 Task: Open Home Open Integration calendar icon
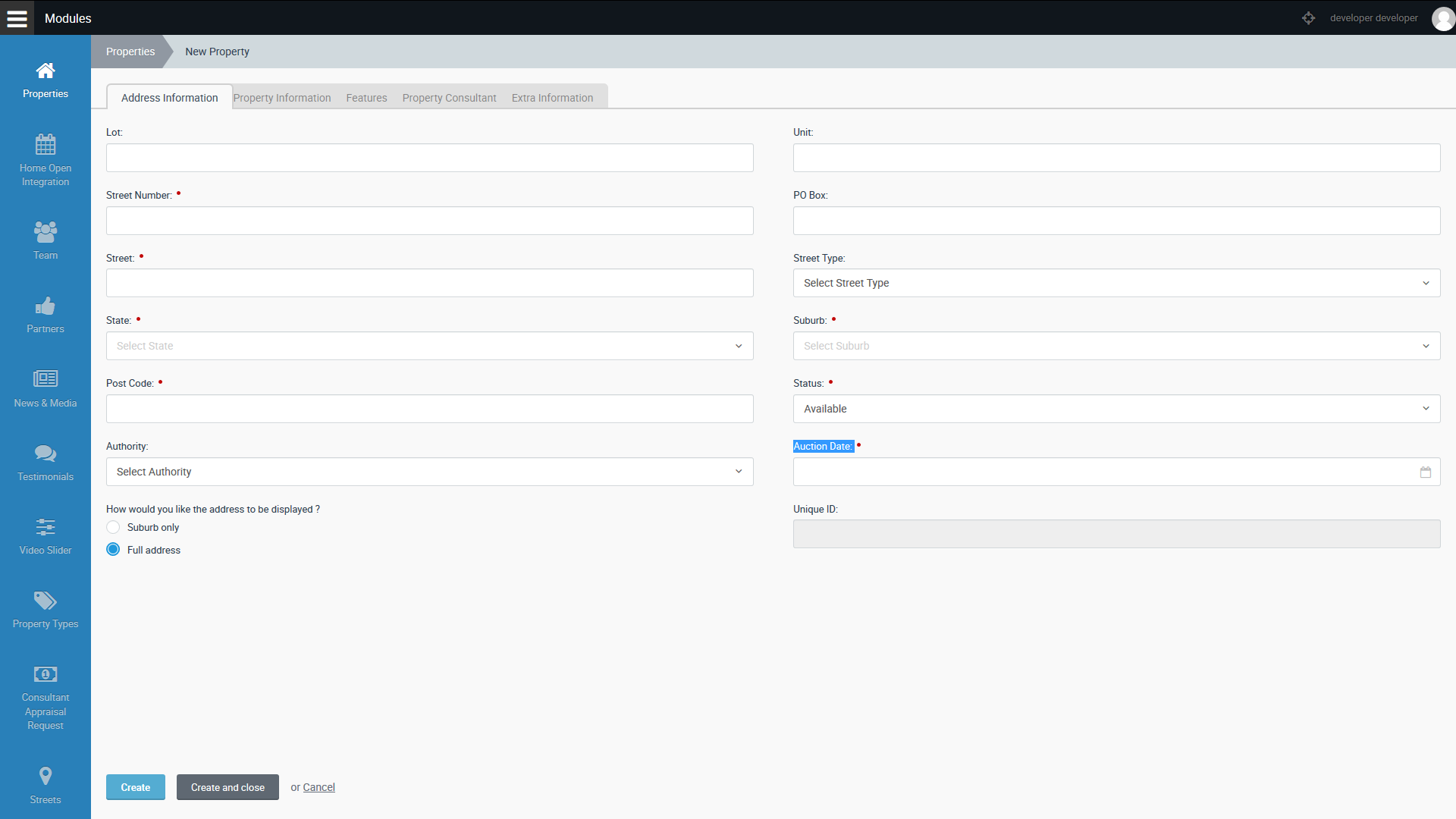45,144
